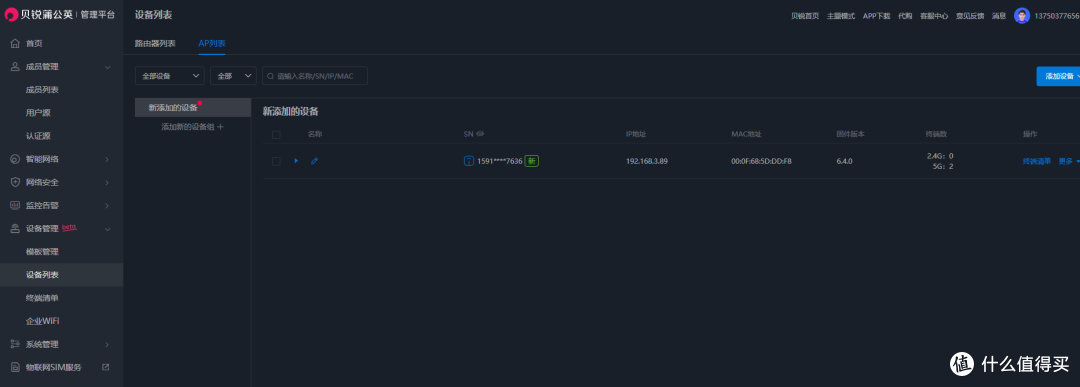Focus the 名称/SN/IP/MAC search input field
Viewport: 1080px width, 387px height.
click(315, 76)
